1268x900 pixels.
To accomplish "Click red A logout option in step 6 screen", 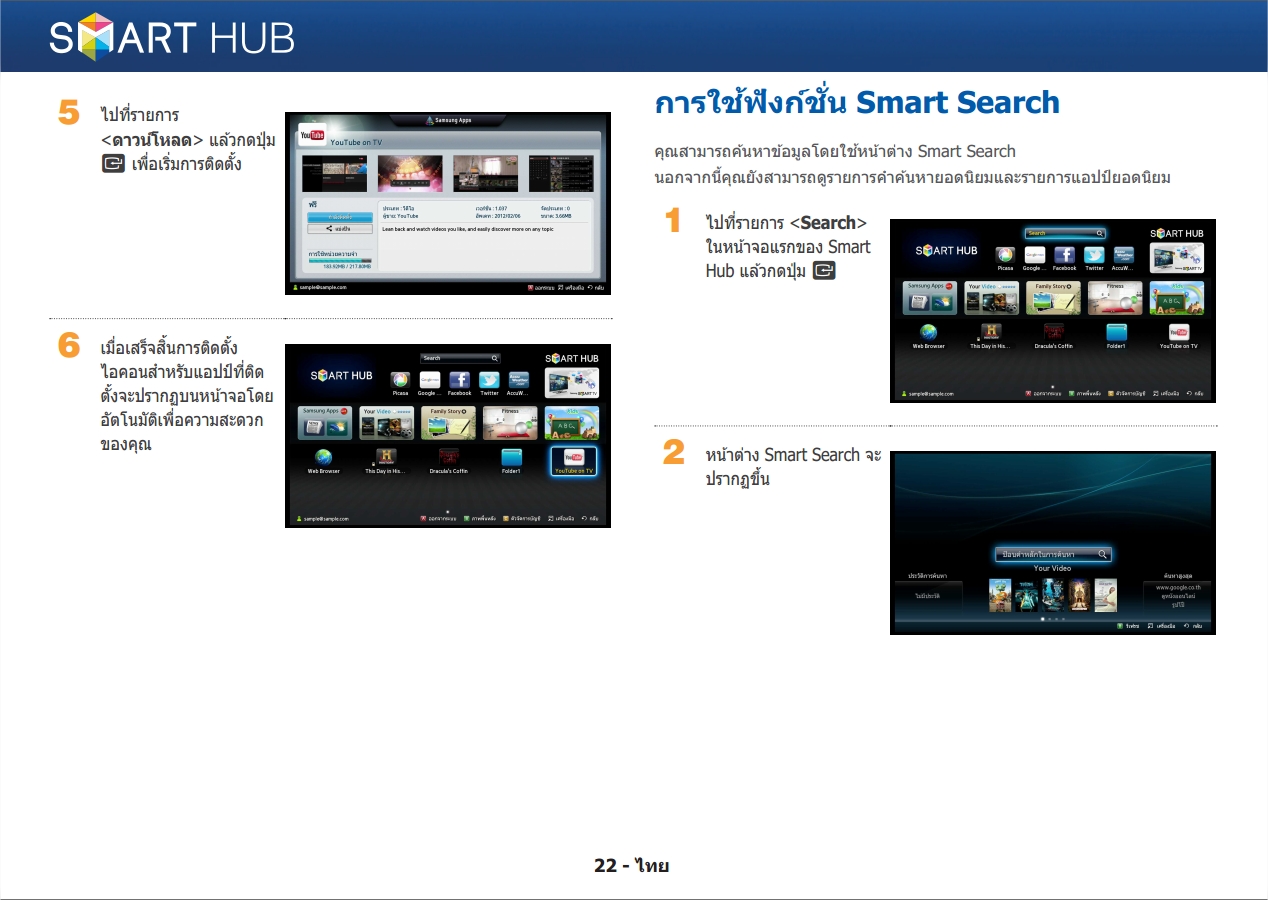I will [439, 519].
